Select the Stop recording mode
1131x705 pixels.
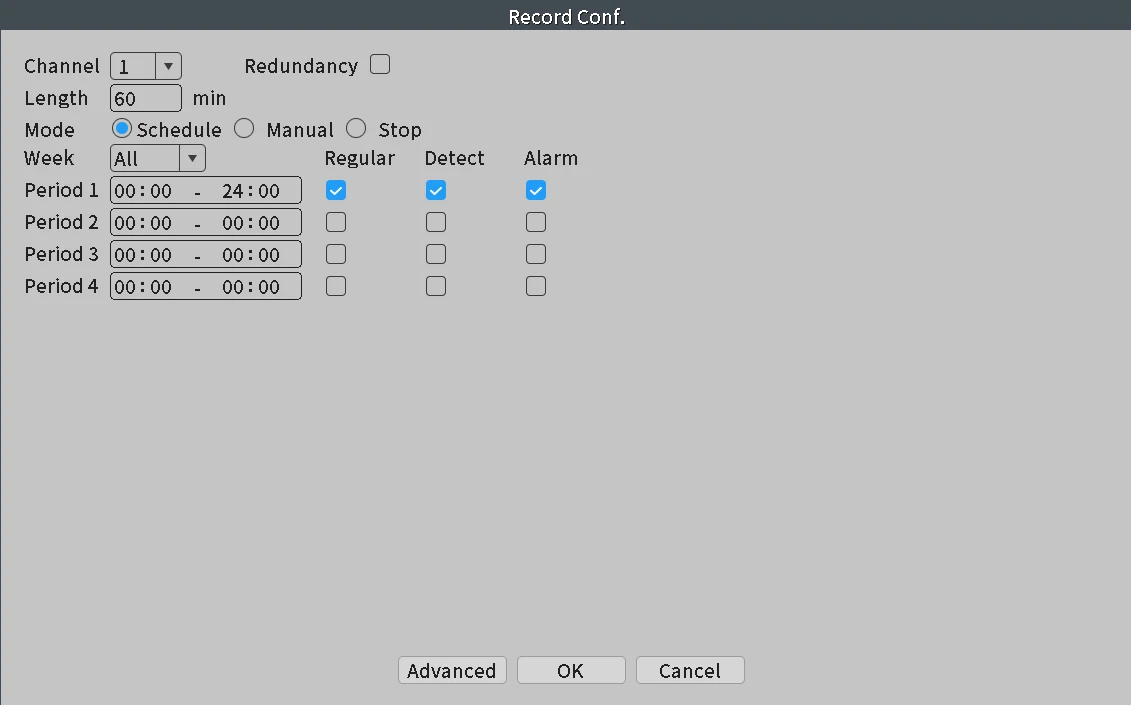click(x=356, y=128)
